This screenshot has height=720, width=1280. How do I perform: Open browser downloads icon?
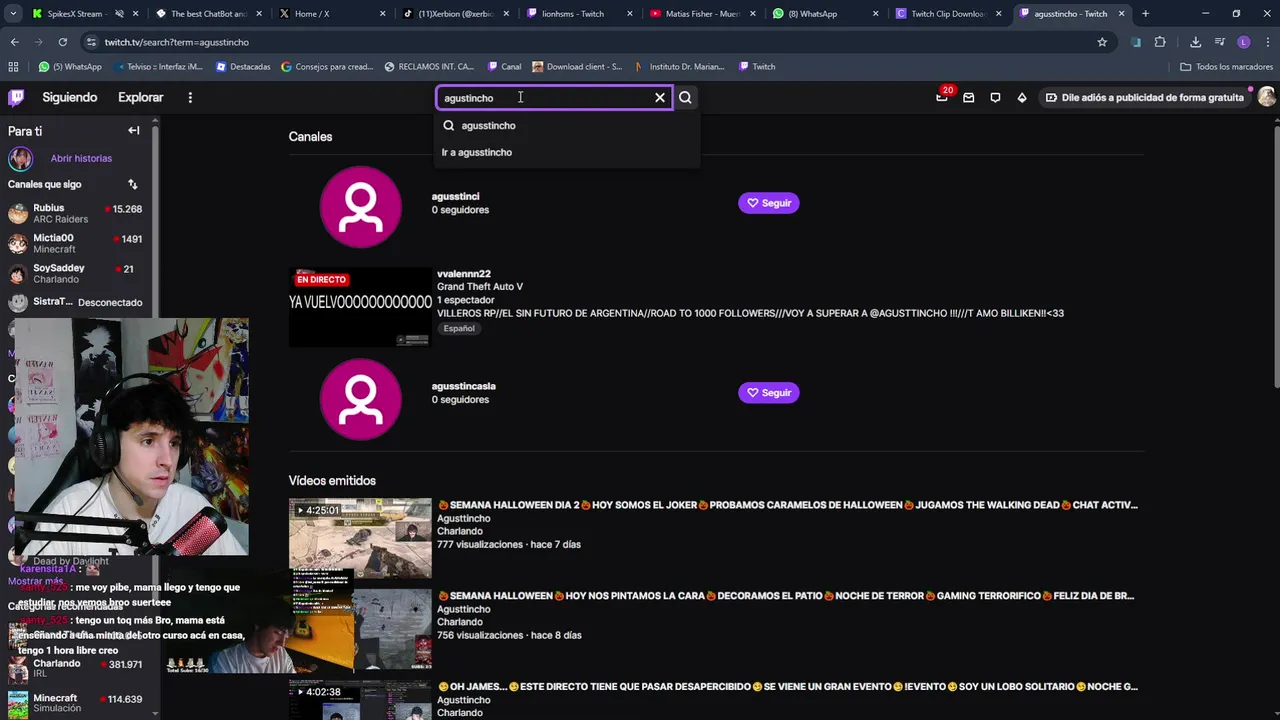[x=1195, y=42]
